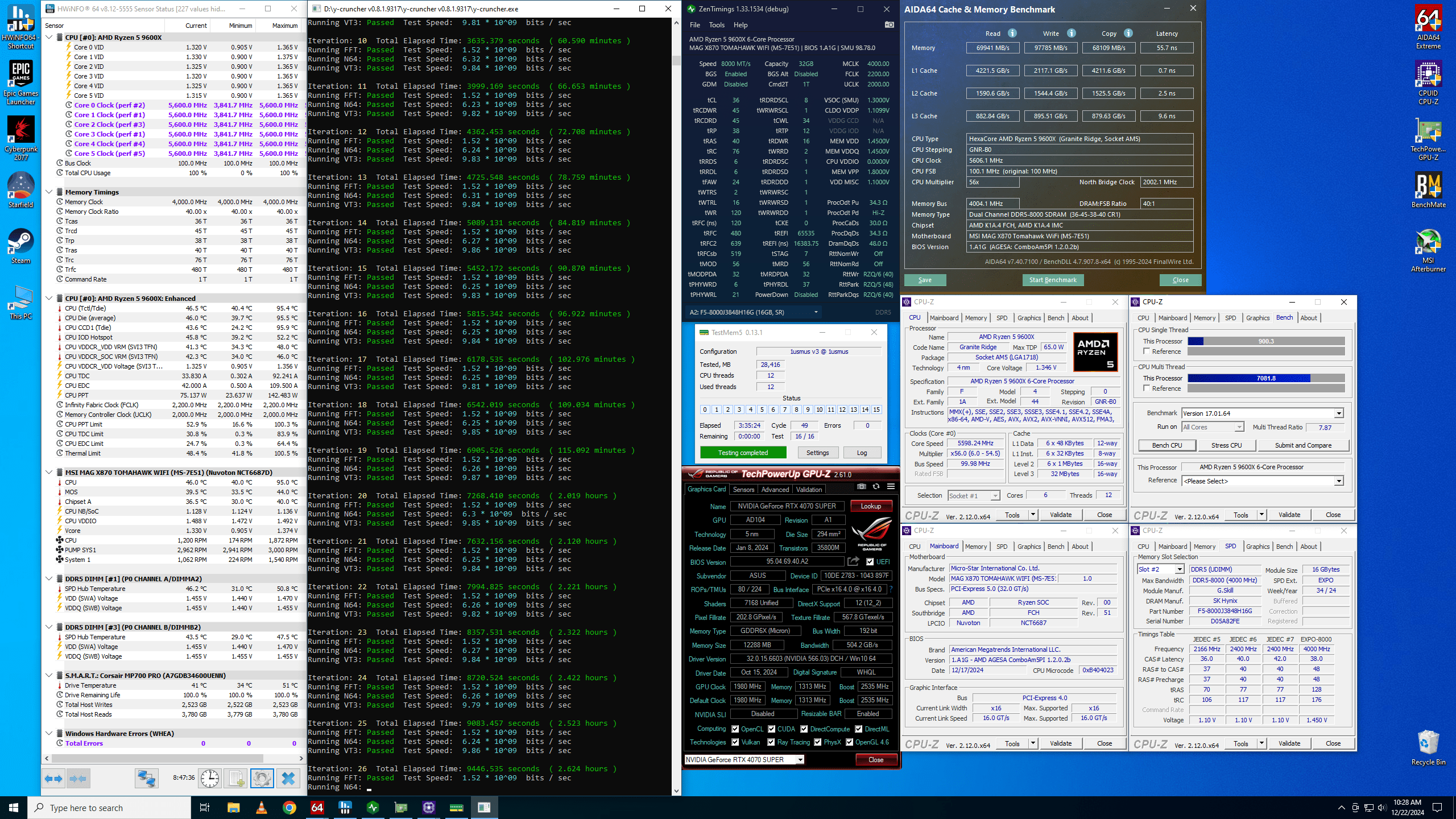Click HWiNFO expand columns arrows icon
The width and height of the screenshot is (1456, 819).
point(54,778)
